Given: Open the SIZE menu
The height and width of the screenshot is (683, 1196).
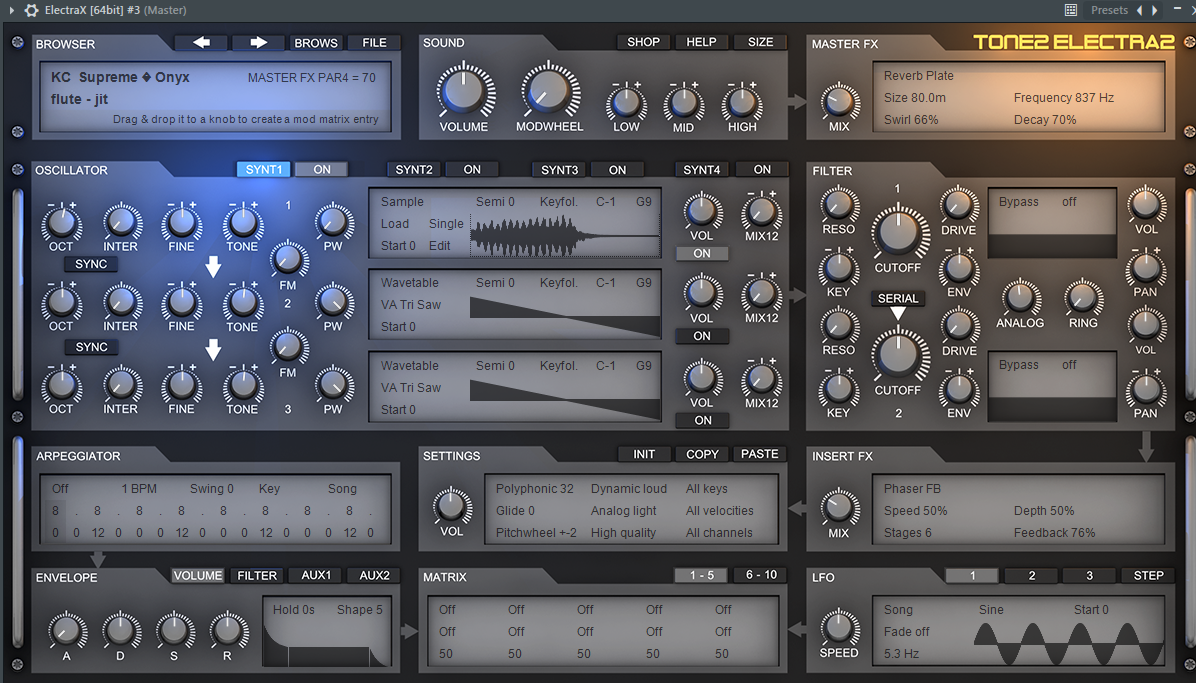Looking at the screenshot, I should pos(760,42).
